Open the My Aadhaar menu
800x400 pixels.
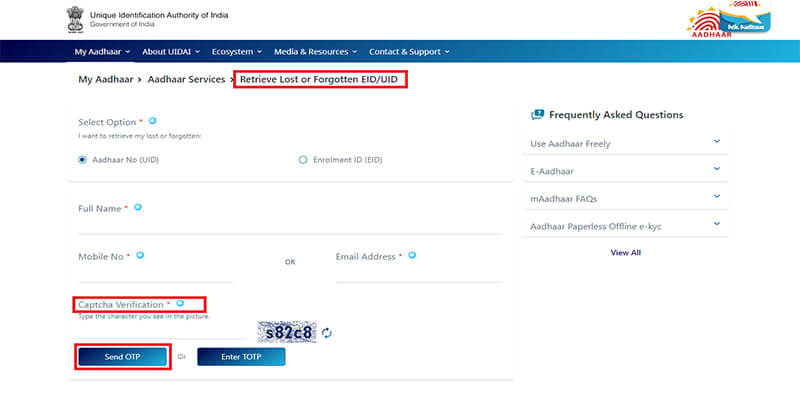tap(102, 52)
